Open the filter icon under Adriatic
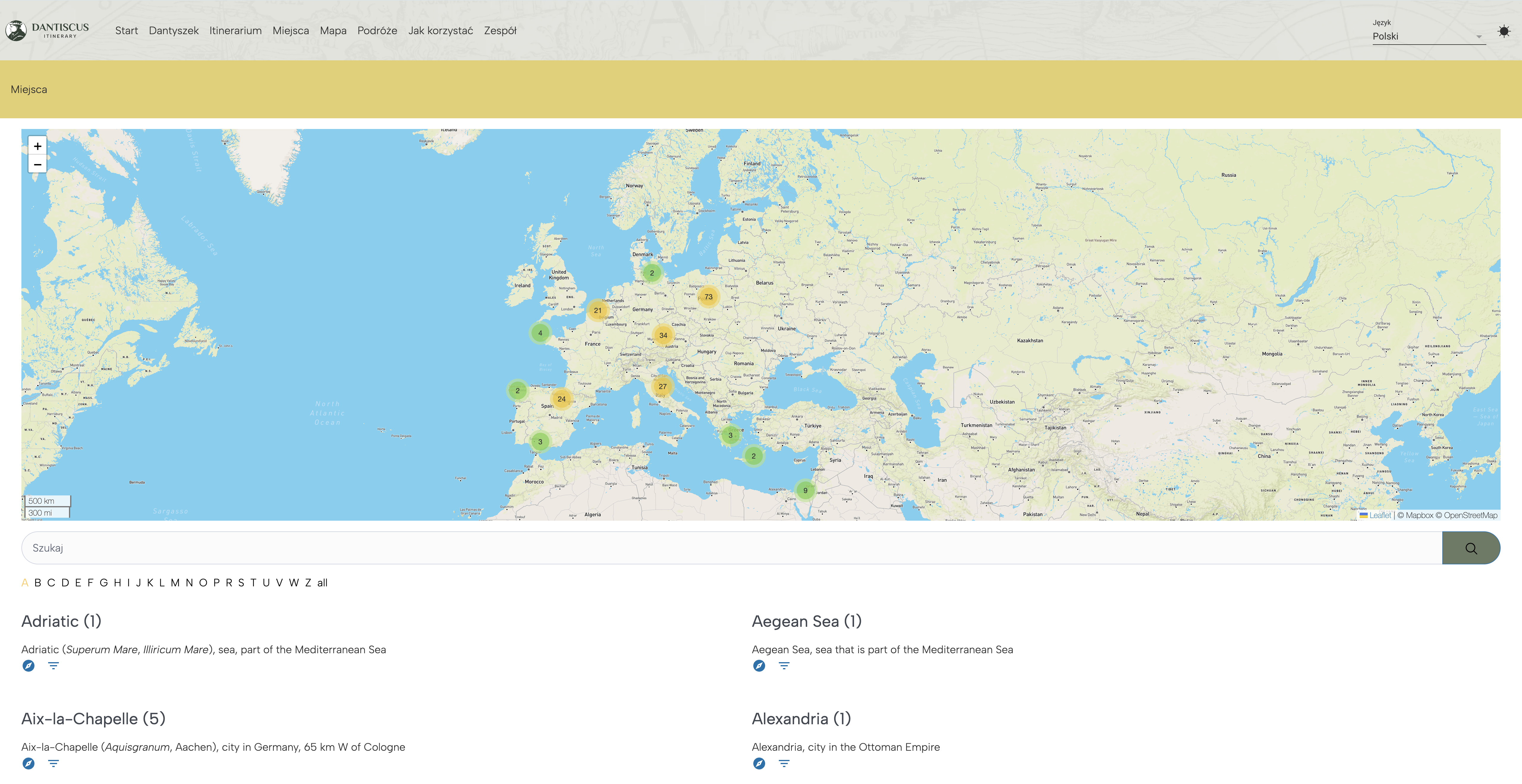Viewport: 1522px width, 784px height. 53,666
